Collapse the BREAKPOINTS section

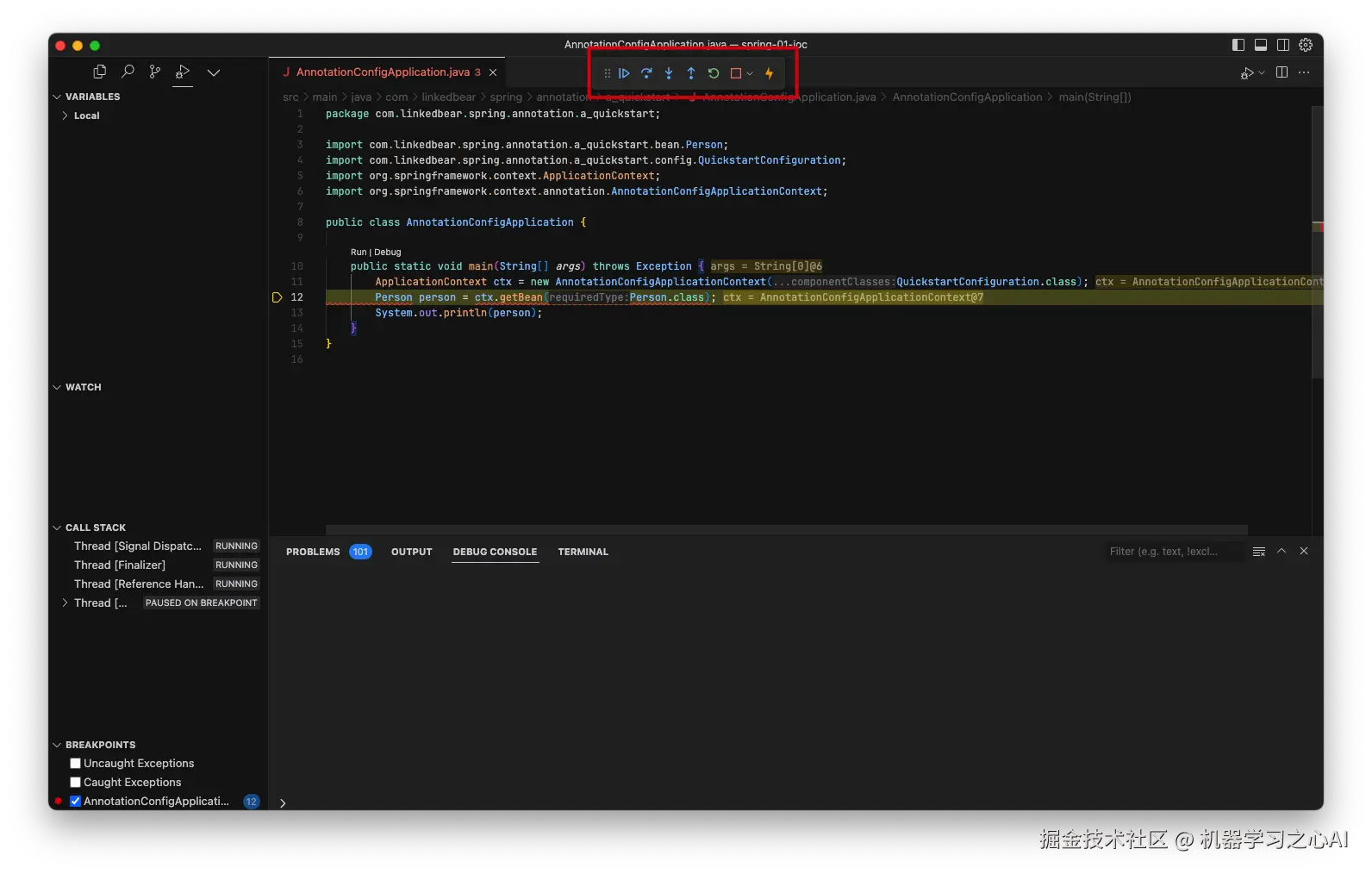58,745
